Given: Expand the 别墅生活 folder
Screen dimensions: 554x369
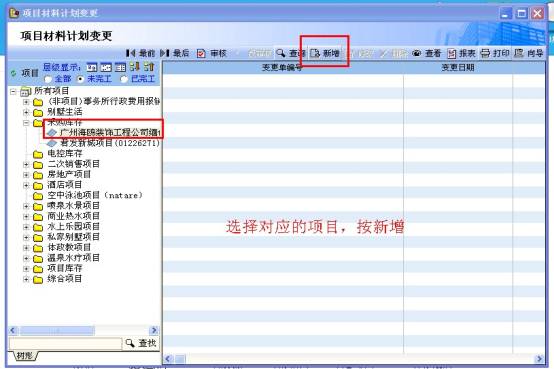Looking at the screenshot, I should tap(26, 112).
